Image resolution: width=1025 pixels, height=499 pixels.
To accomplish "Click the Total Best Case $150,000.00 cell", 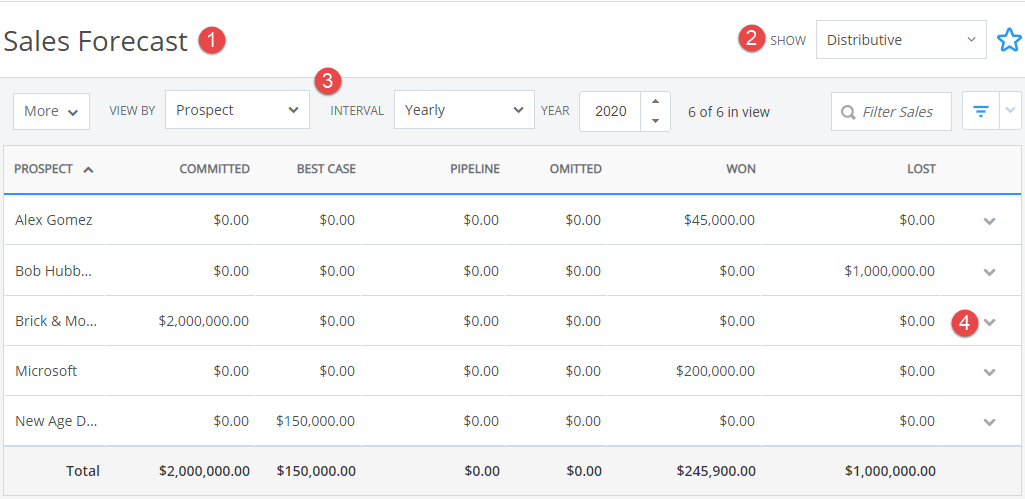I will 316,471.
